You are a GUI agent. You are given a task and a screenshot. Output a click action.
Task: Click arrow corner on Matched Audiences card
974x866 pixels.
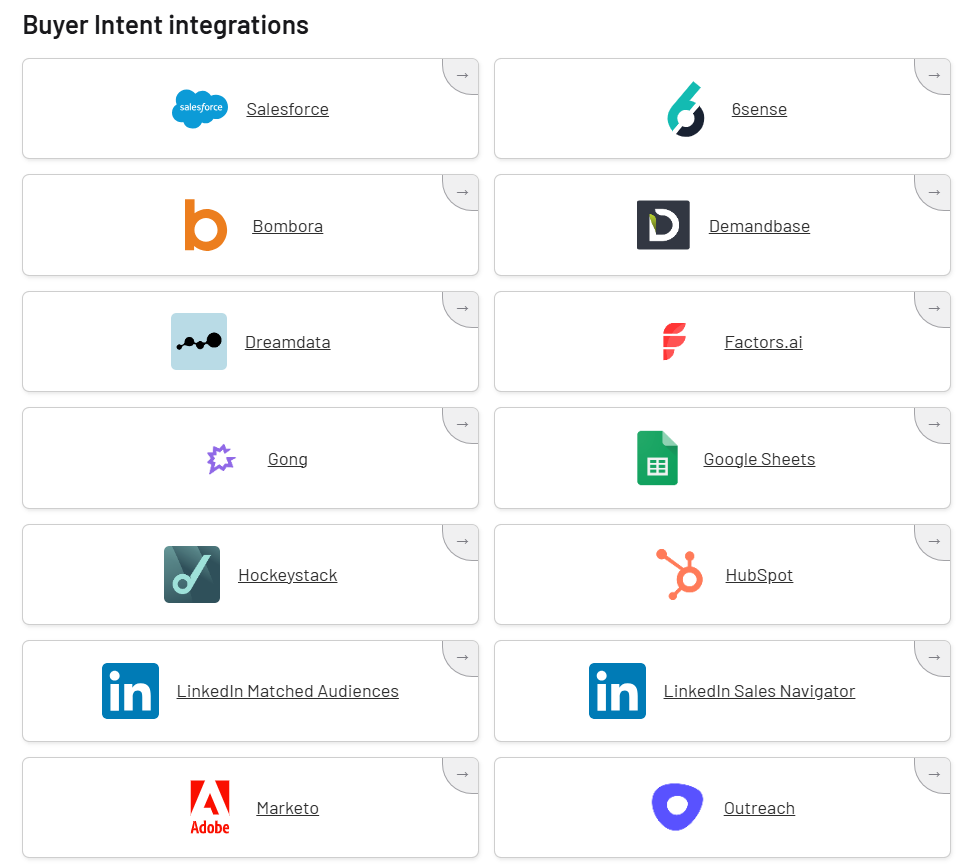tap(462, 657)
